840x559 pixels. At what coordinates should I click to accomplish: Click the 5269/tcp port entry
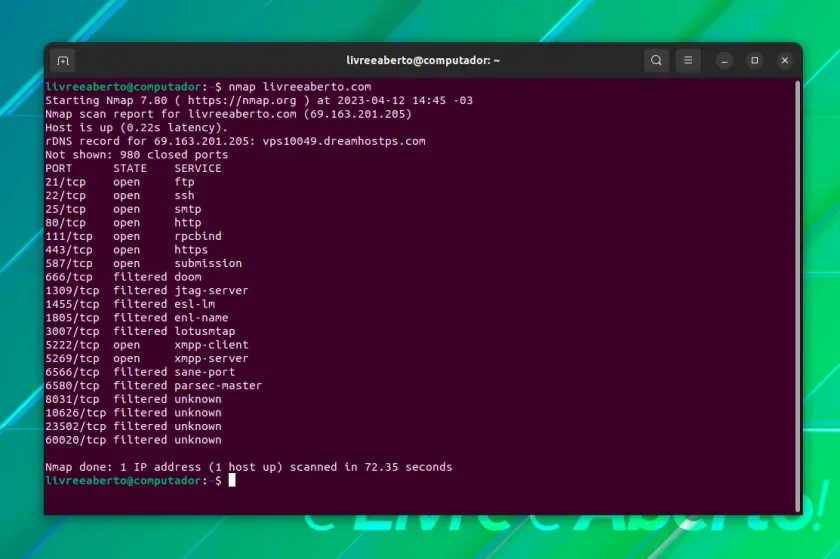[x=72, y=359]
